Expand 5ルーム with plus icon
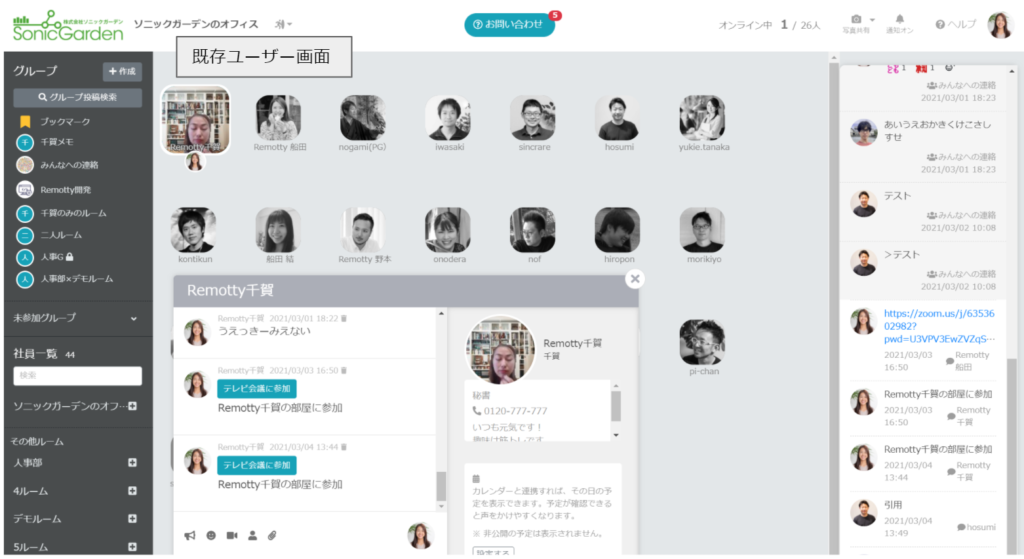Image resolution: width=1024 pixels, height=559 pixels. click(133, 547)
